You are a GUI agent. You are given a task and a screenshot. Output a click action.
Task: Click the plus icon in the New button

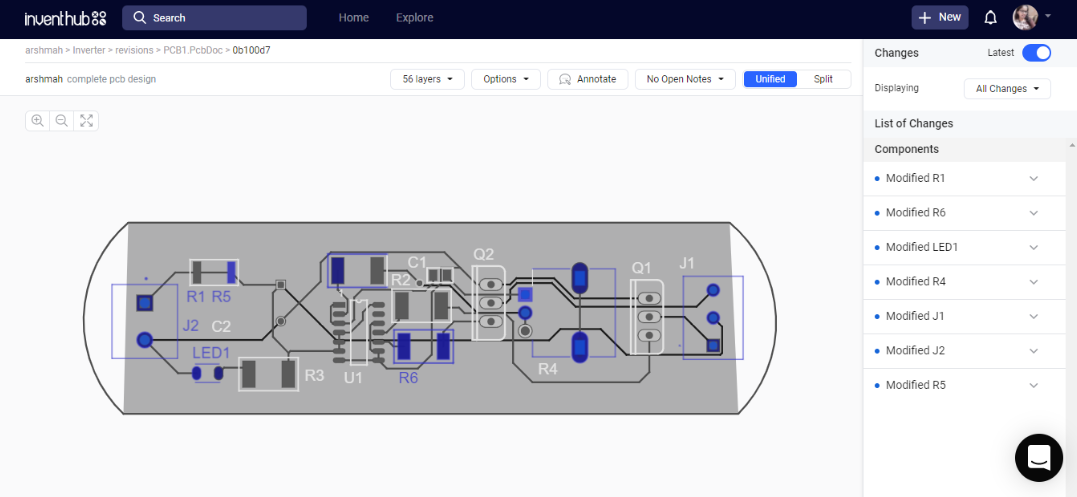click(925, 18)
